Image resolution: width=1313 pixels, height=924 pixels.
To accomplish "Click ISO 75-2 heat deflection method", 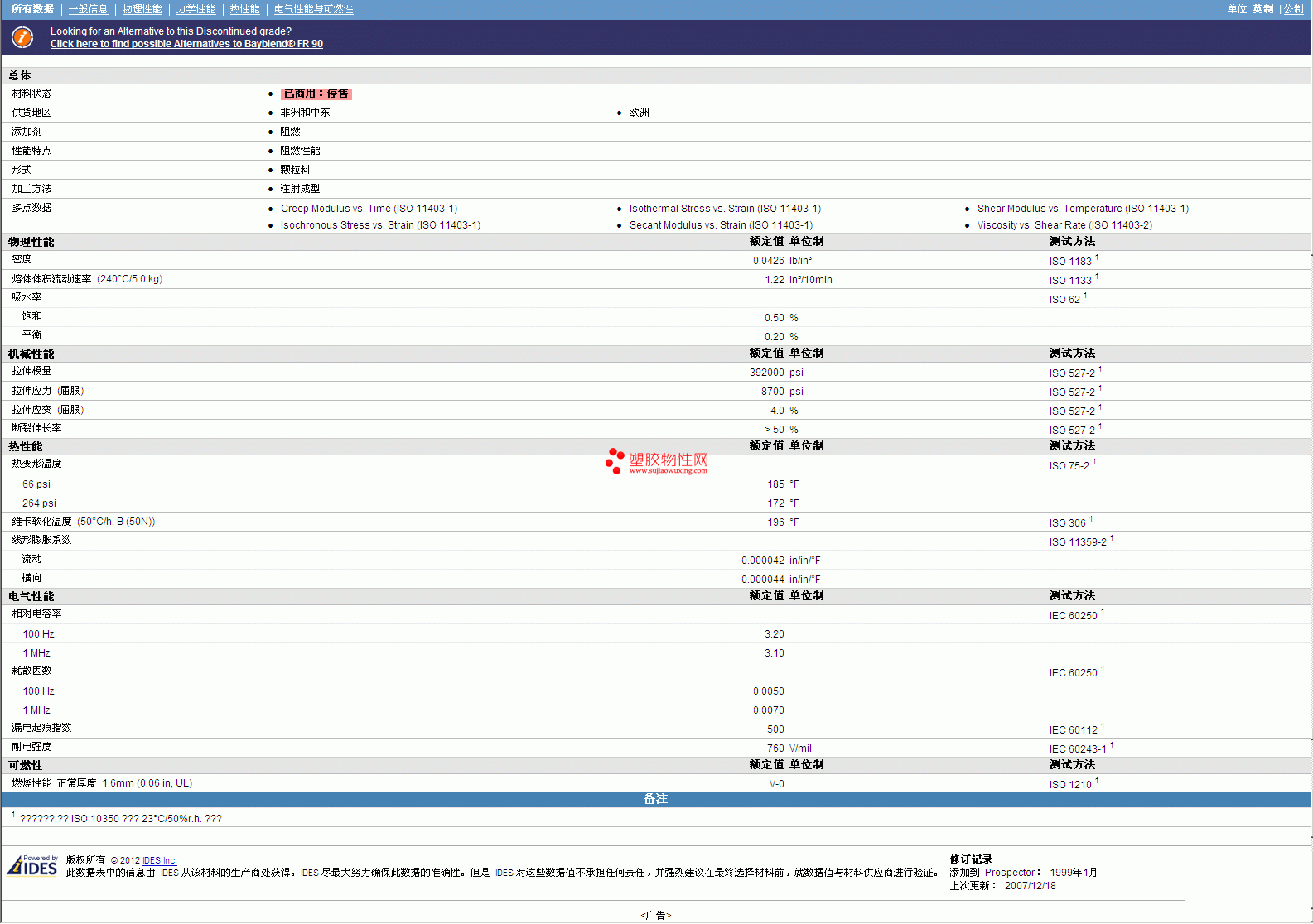I will pos(1069,465).
